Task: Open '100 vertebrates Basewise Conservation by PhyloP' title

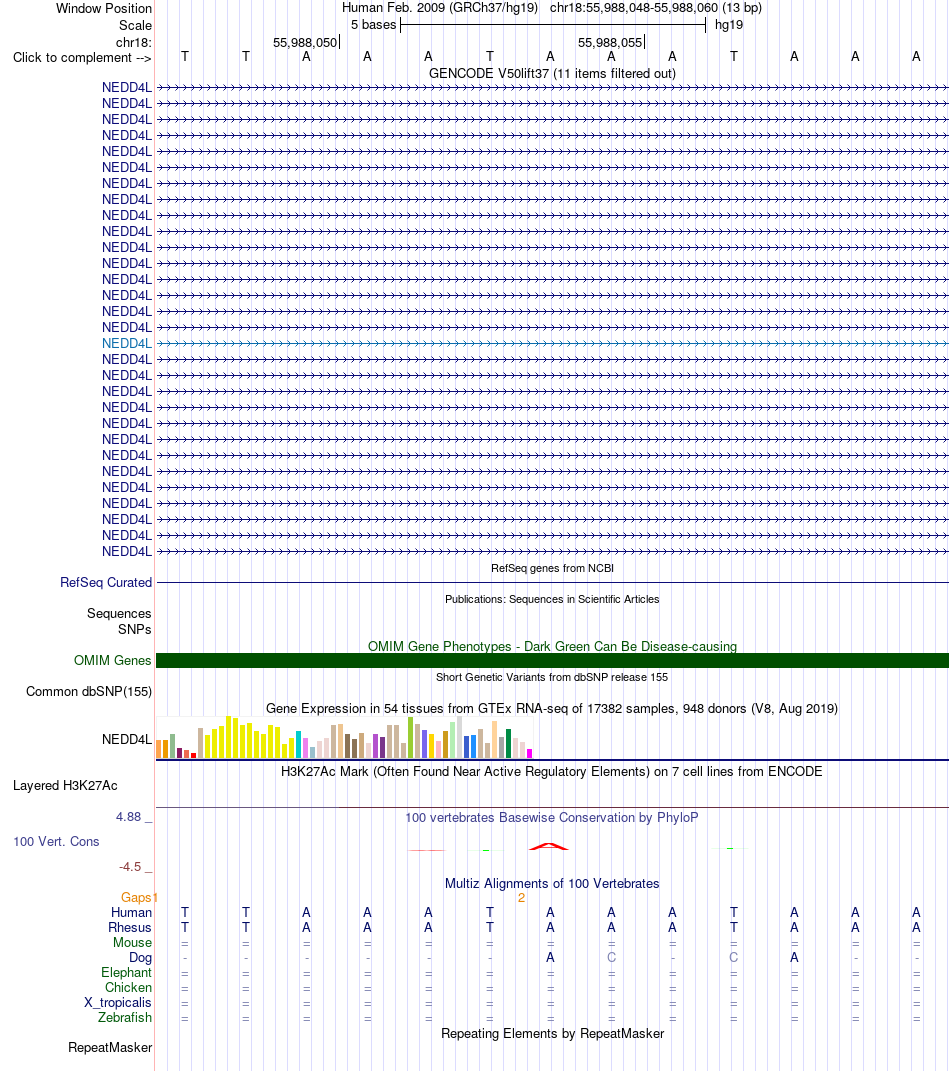Action: [x=553, y=818]
